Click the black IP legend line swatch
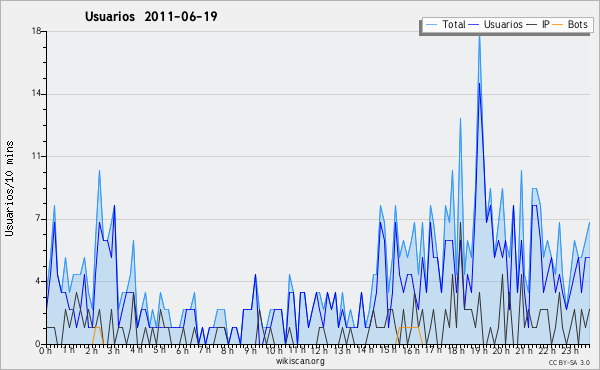 pos(532,25)
